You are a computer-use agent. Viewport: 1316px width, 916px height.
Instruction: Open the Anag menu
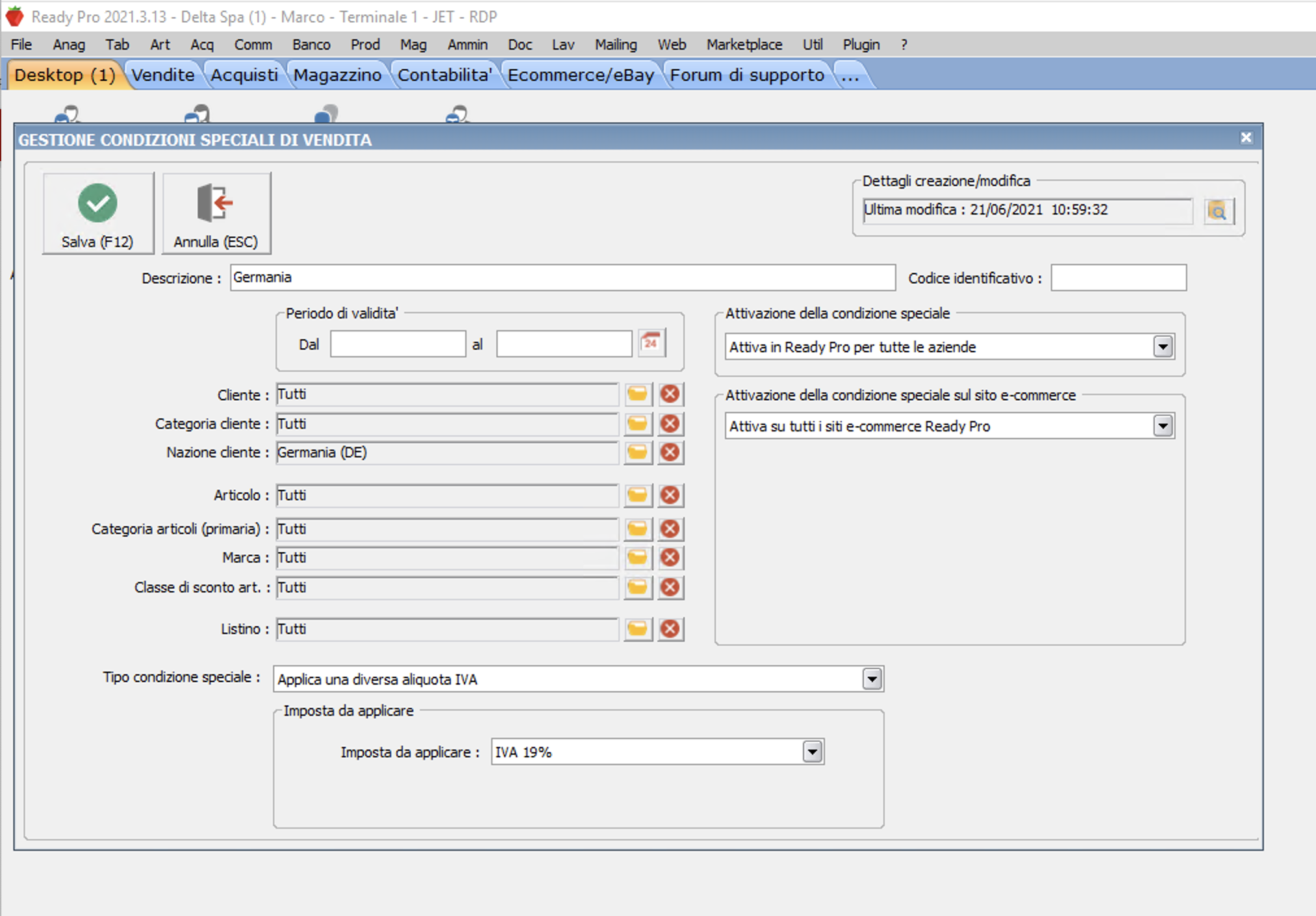(69, 45)
